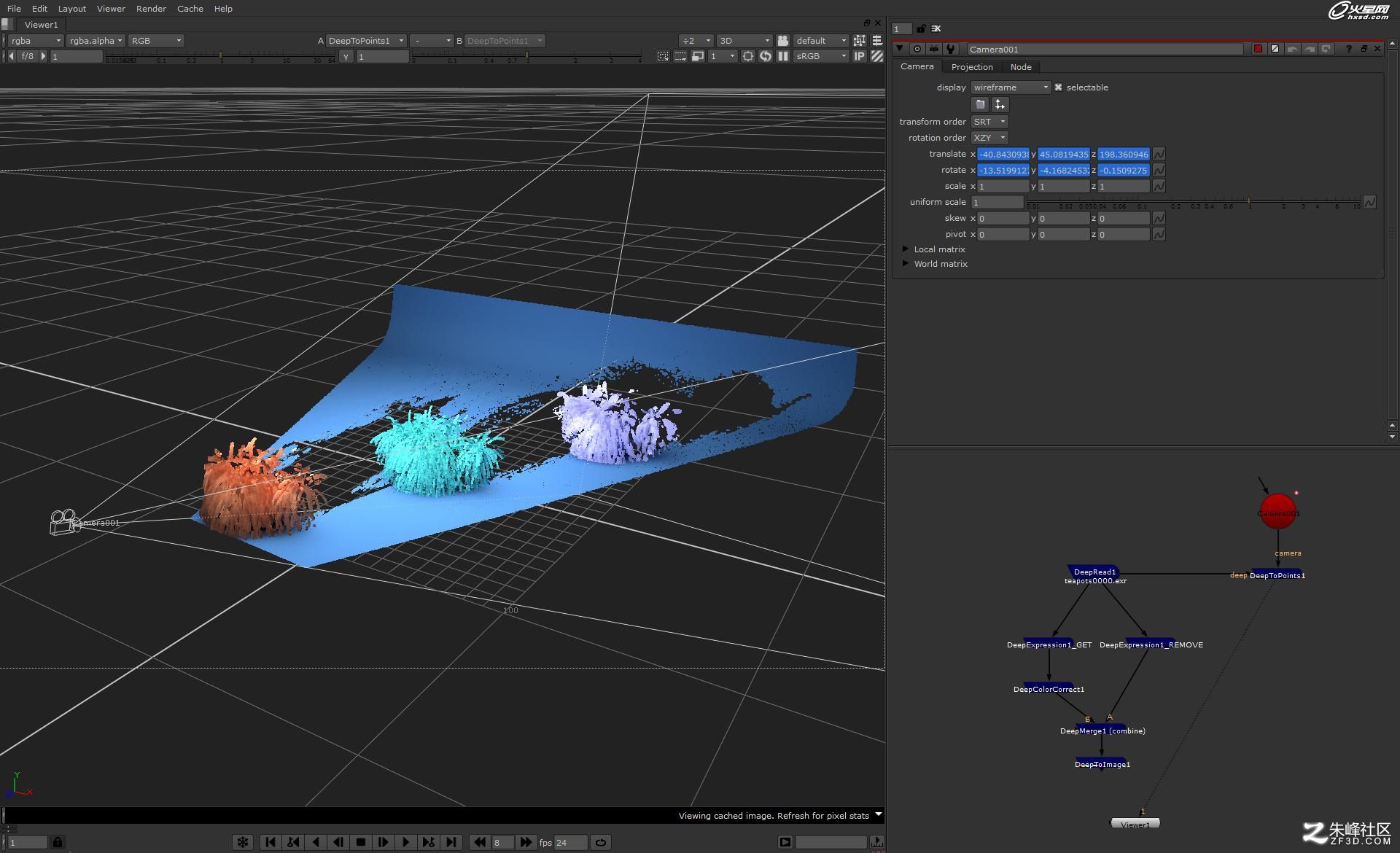This screenshot has width=1400, height=853.
Task: Click the help question mark button
Action: tap(1348, 49)
